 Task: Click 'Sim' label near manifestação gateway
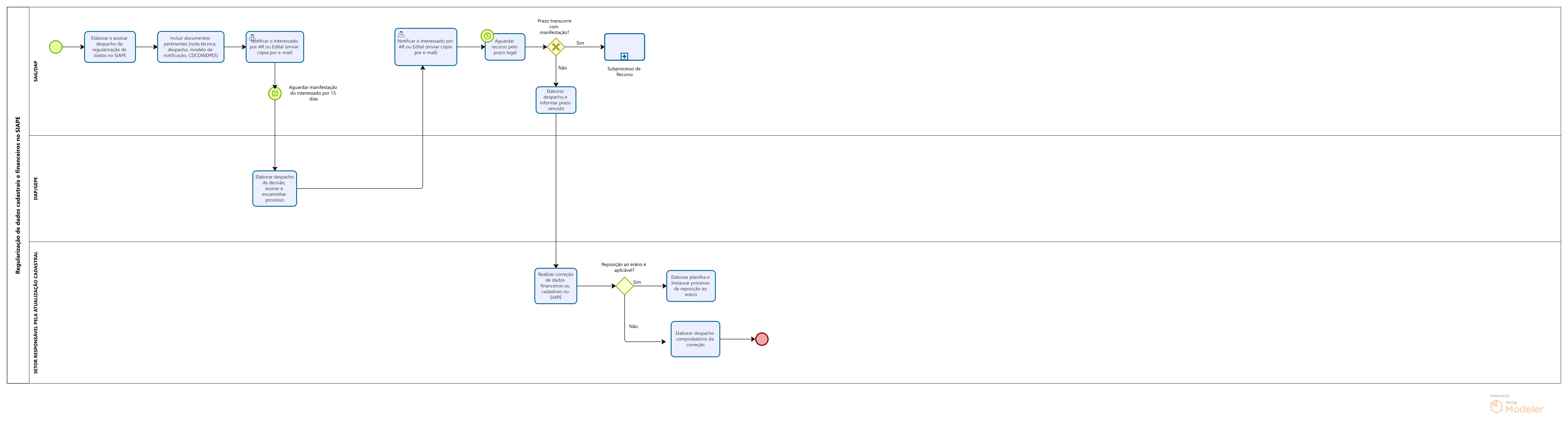click(x=580, y=43)
